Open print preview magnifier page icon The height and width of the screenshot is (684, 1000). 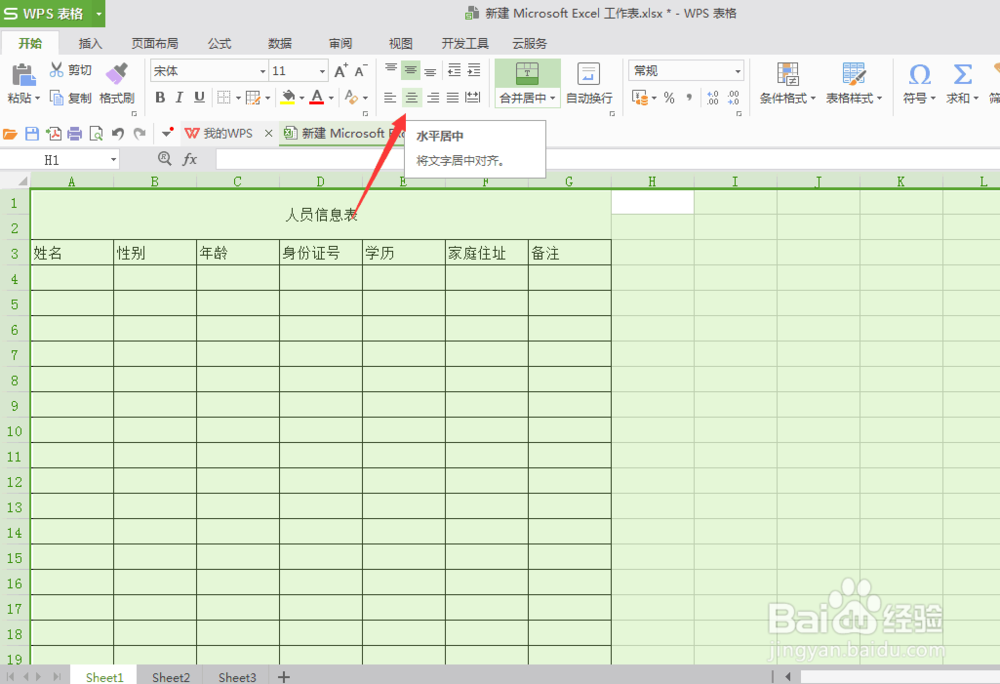[x=96, y=133]
